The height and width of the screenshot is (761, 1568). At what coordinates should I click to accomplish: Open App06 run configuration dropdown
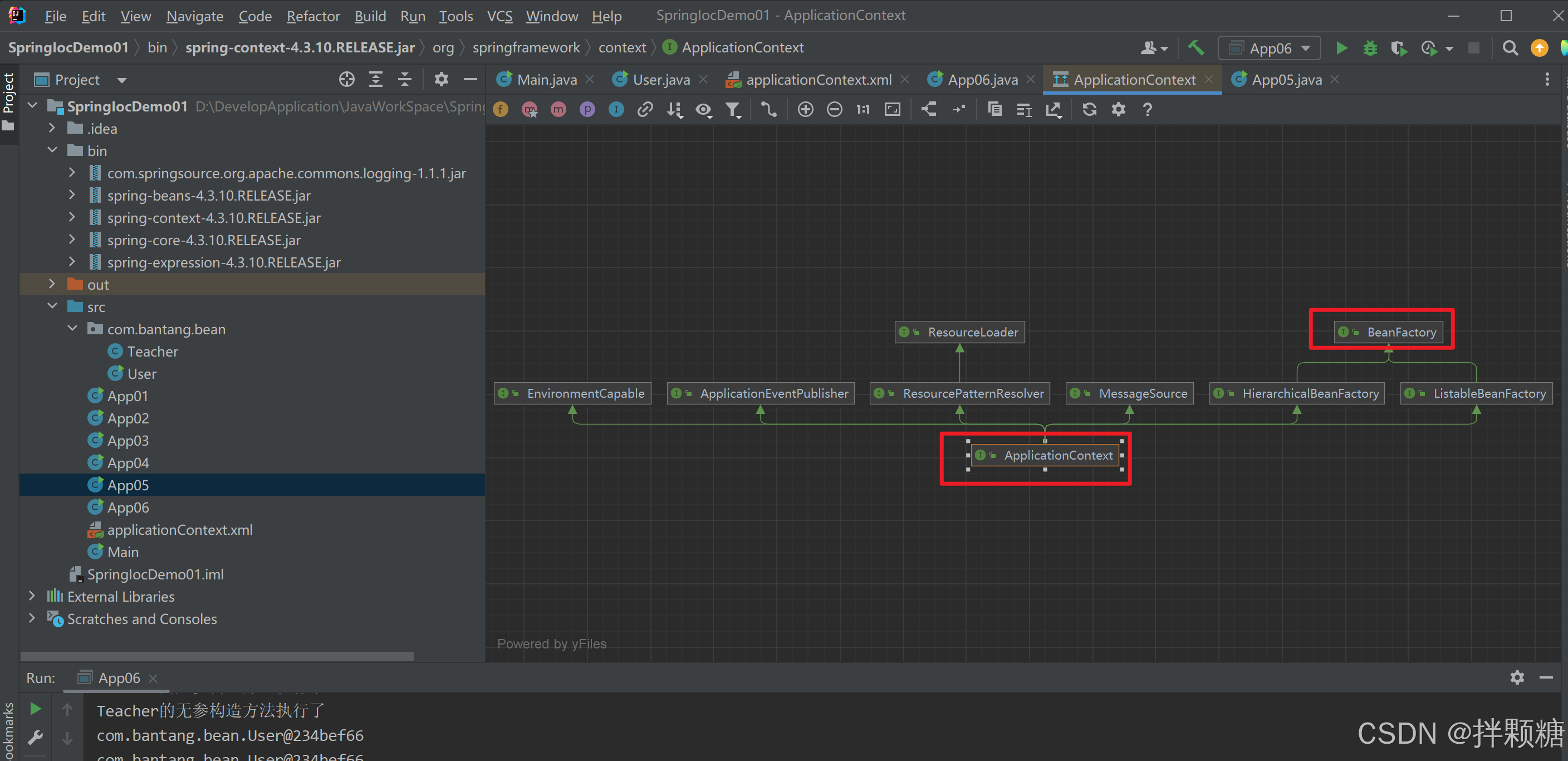coord(1269,48)
